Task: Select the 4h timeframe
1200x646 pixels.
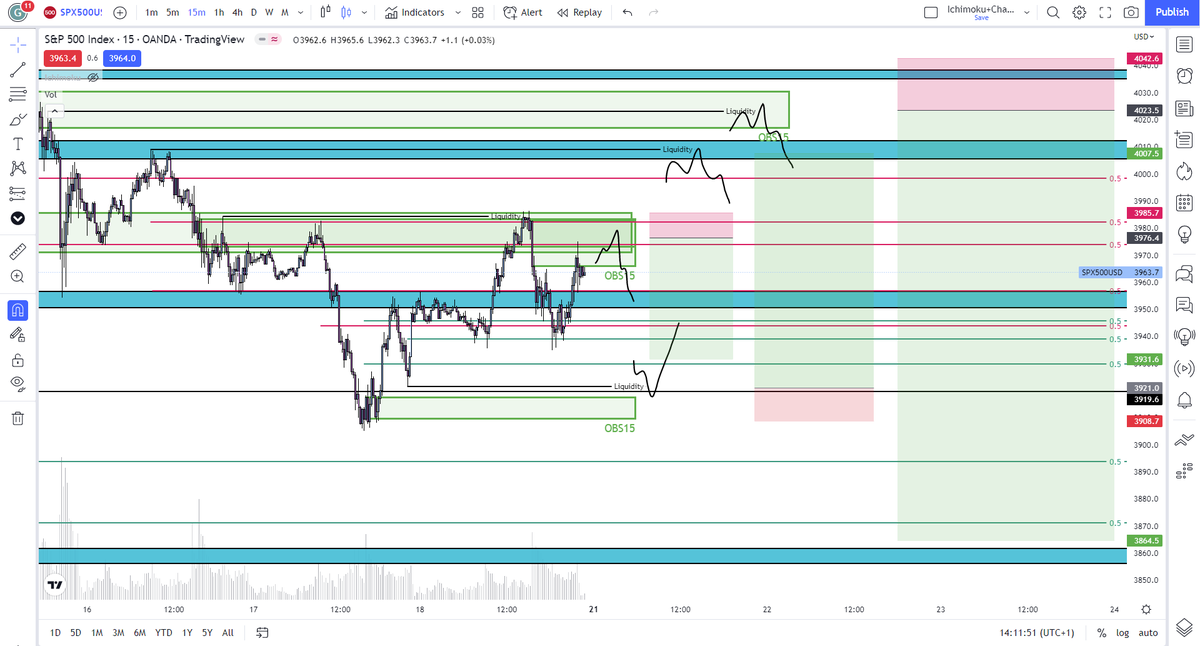Action: (x=237, y=12)
